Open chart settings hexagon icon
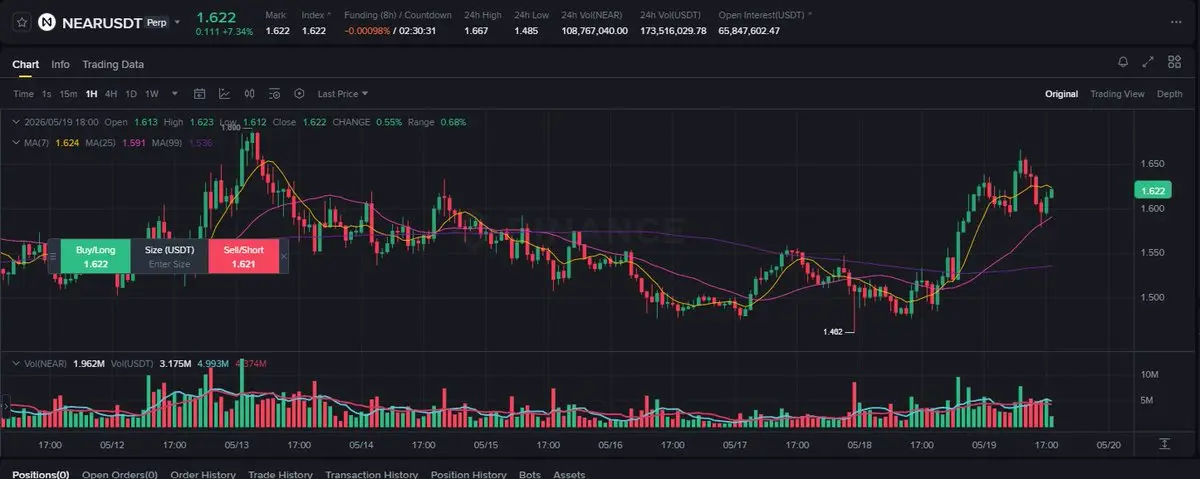 click(299, 94)
